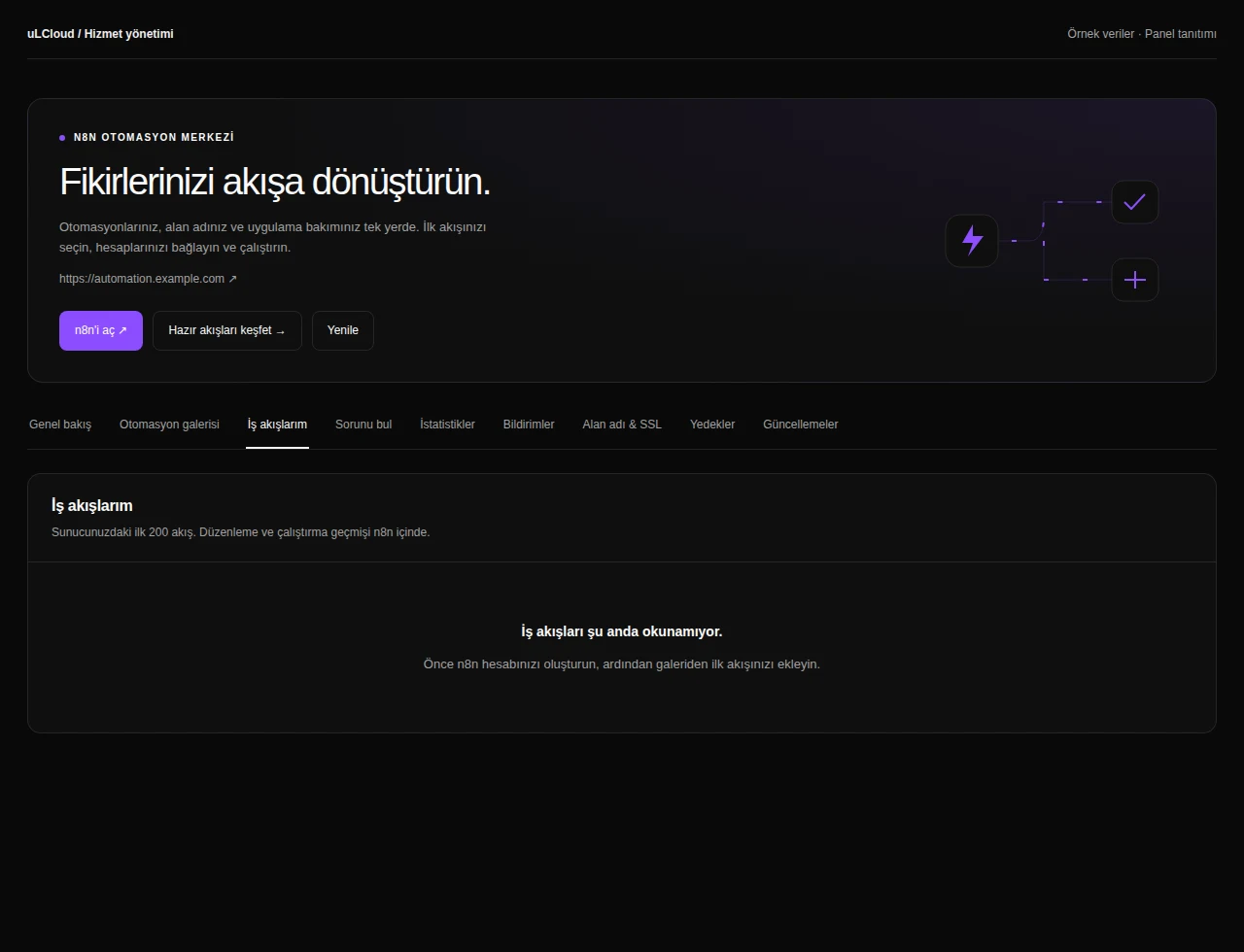Click the 'N8N OTOMASYON MERKEZİ' label
The width and height of the screenshot is (1244, 952).
click(154, 138)
